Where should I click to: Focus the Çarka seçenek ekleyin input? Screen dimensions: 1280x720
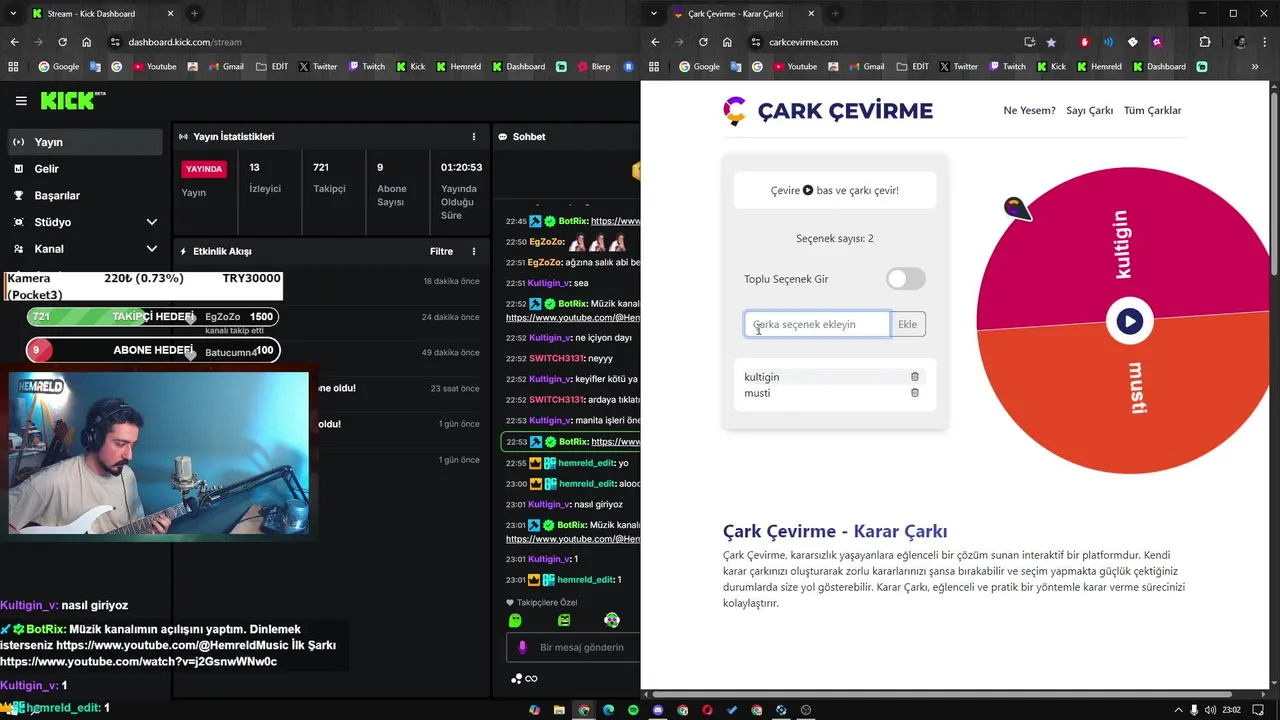click(x=817, y=324)
